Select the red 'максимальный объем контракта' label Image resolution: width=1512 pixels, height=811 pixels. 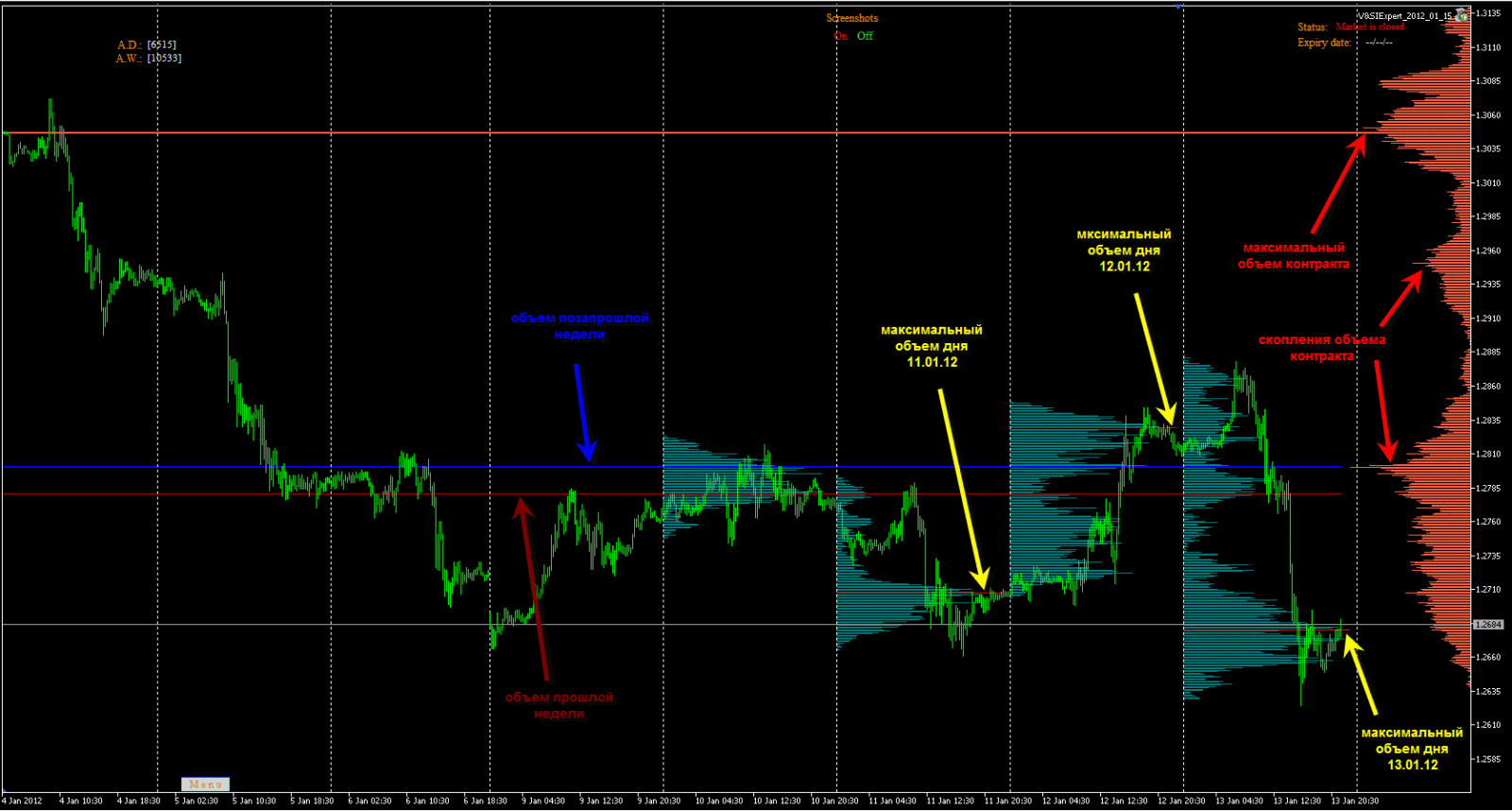click(x=1294, y=256)
